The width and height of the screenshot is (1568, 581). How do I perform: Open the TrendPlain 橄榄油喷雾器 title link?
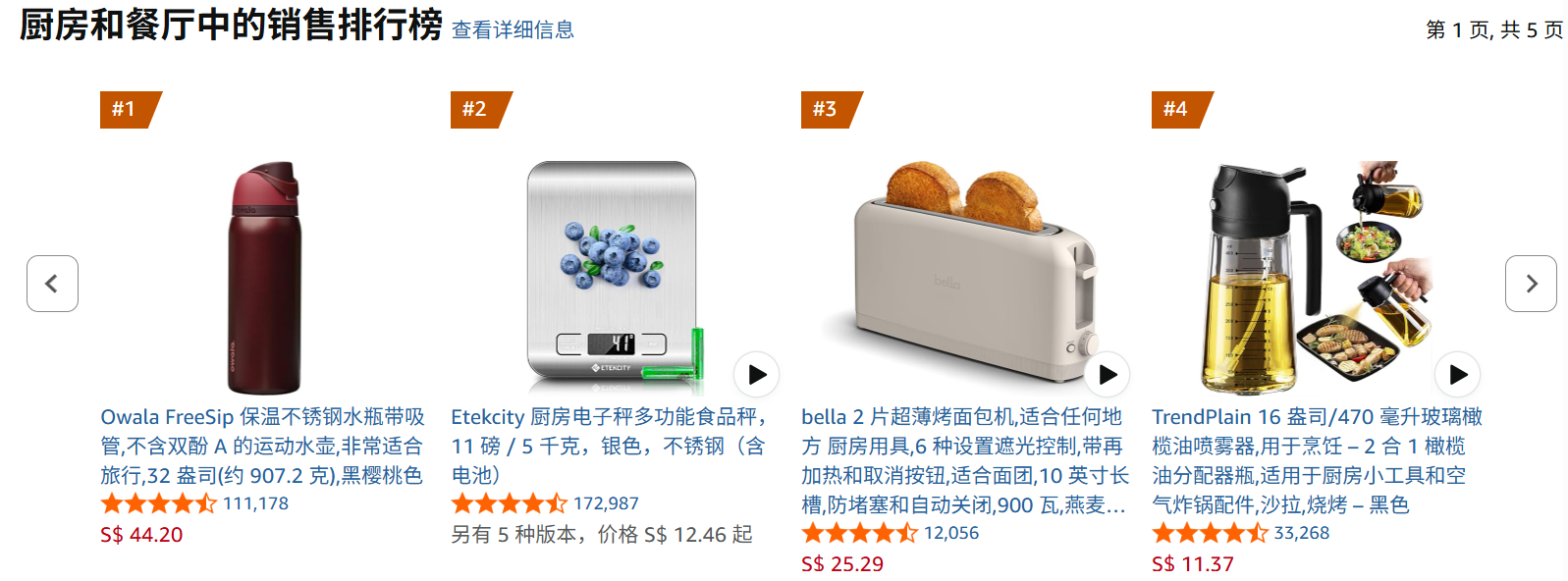click(x=1317, y=460)
